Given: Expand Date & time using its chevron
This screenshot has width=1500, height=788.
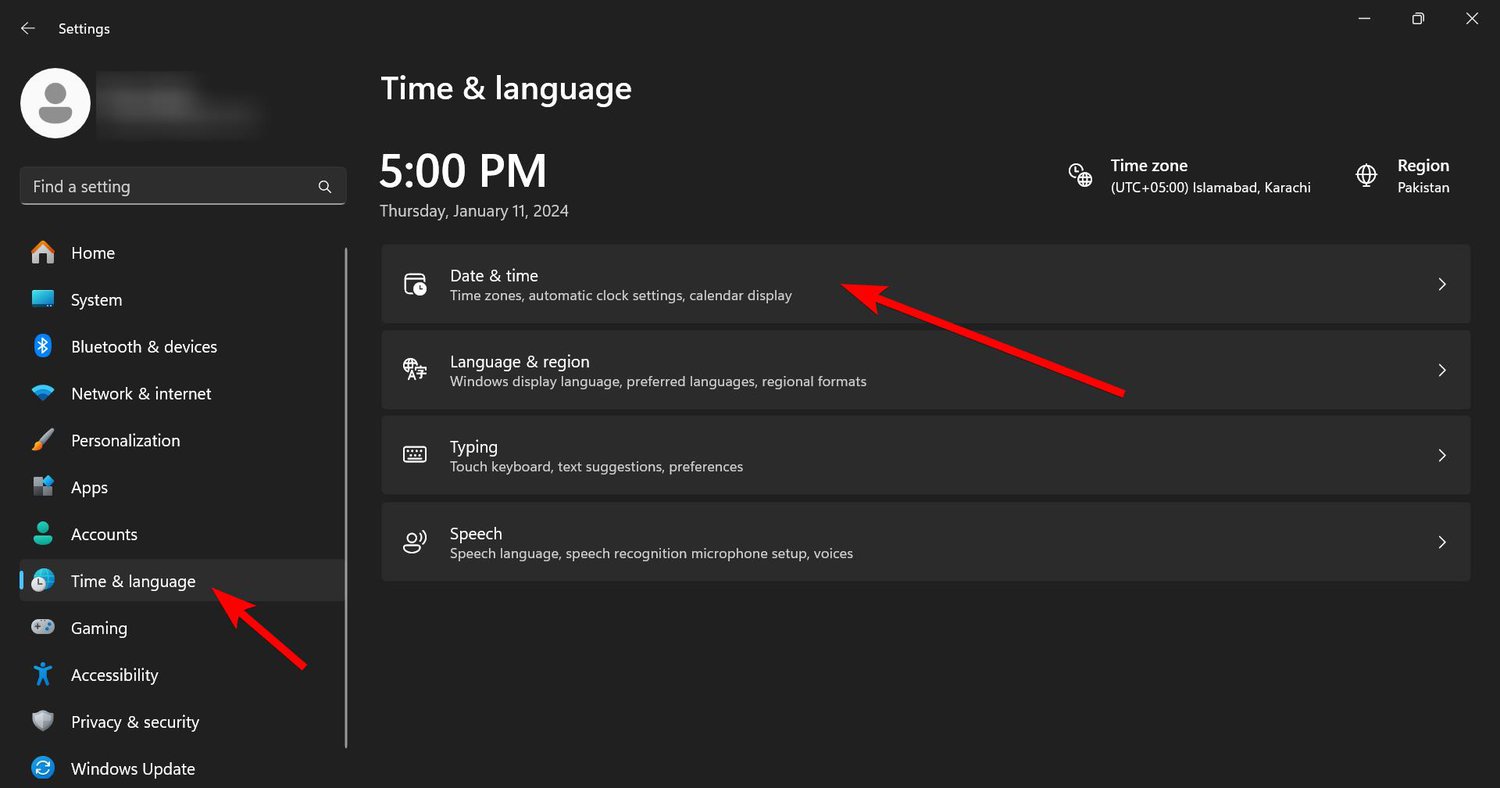Looking at the screenshot, I should pos(1442,284).
